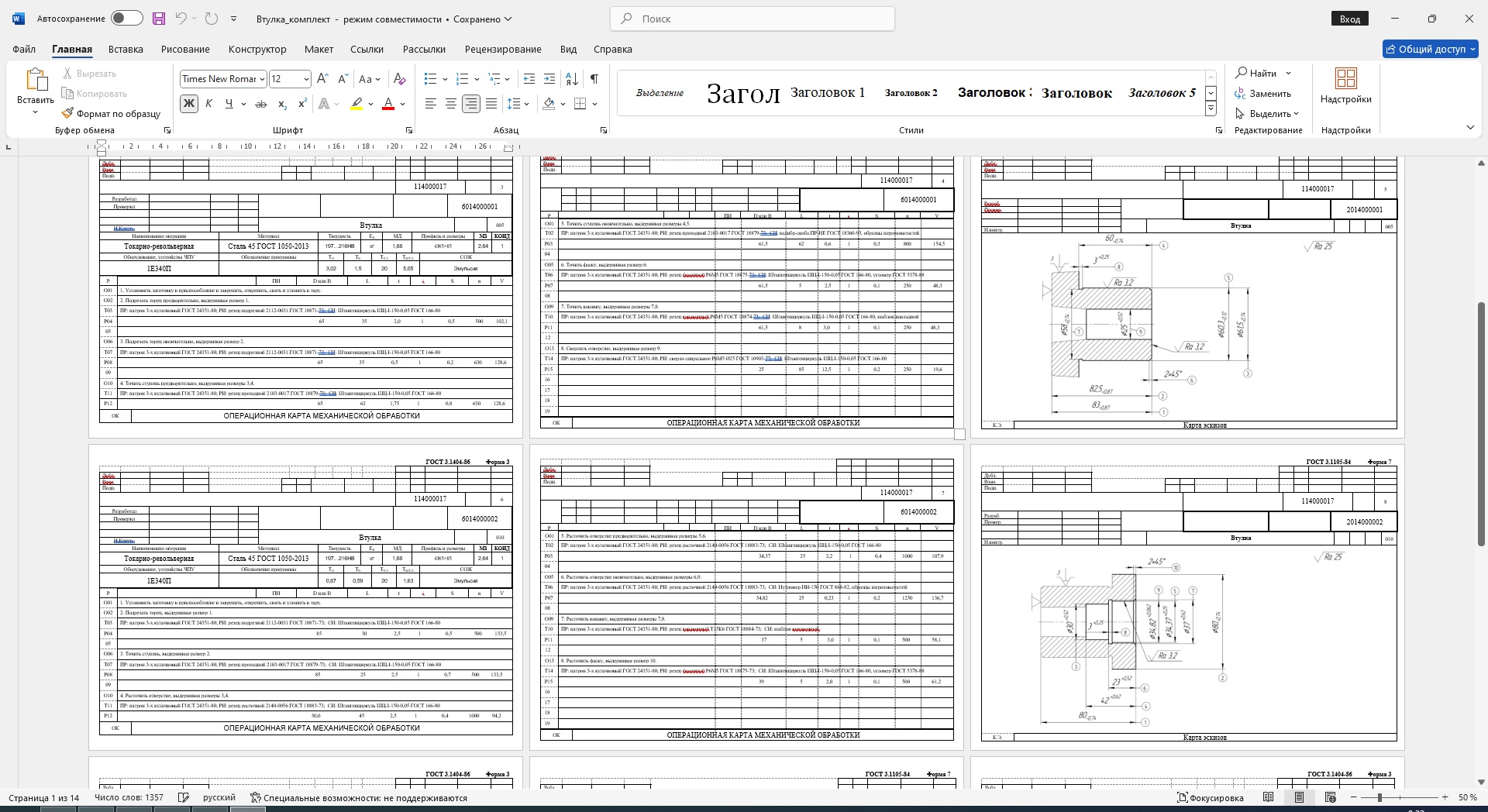Expand the font size 12 dropdown
This screenshot has width=1488, height=812.
(306, 79)
